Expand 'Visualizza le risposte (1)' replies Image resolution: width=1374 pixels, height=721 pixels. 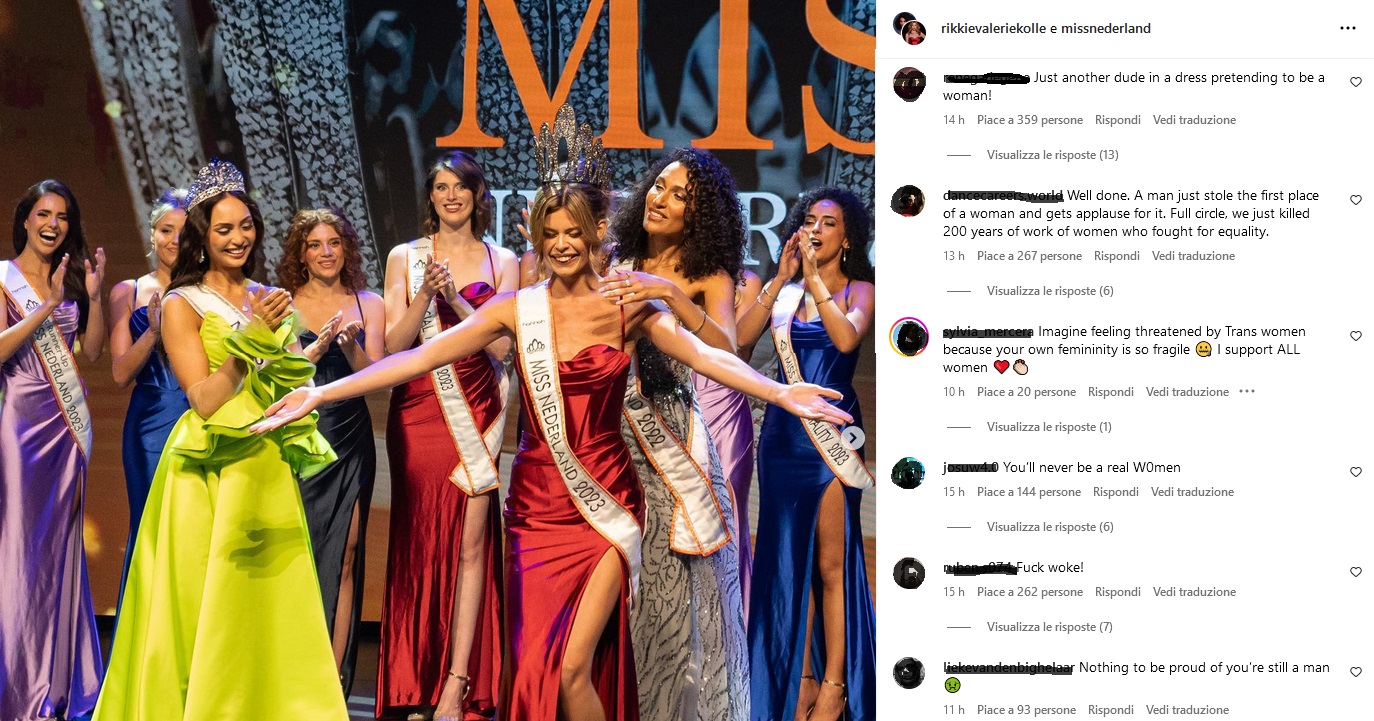tap(1049, 427)
